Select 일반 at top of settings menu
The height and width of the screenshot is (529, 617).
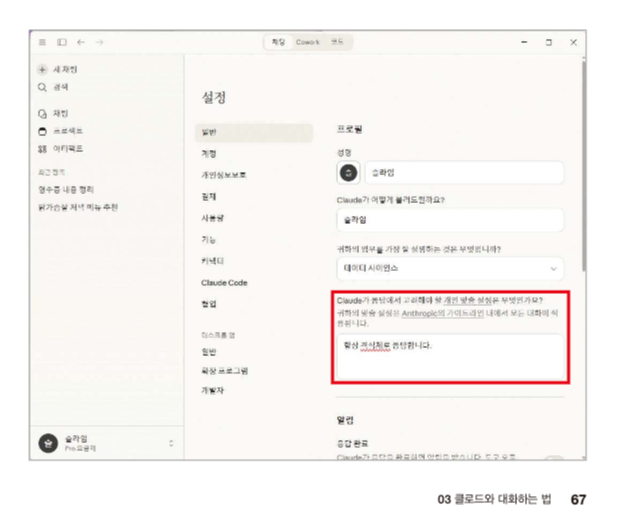coord(254,132)
